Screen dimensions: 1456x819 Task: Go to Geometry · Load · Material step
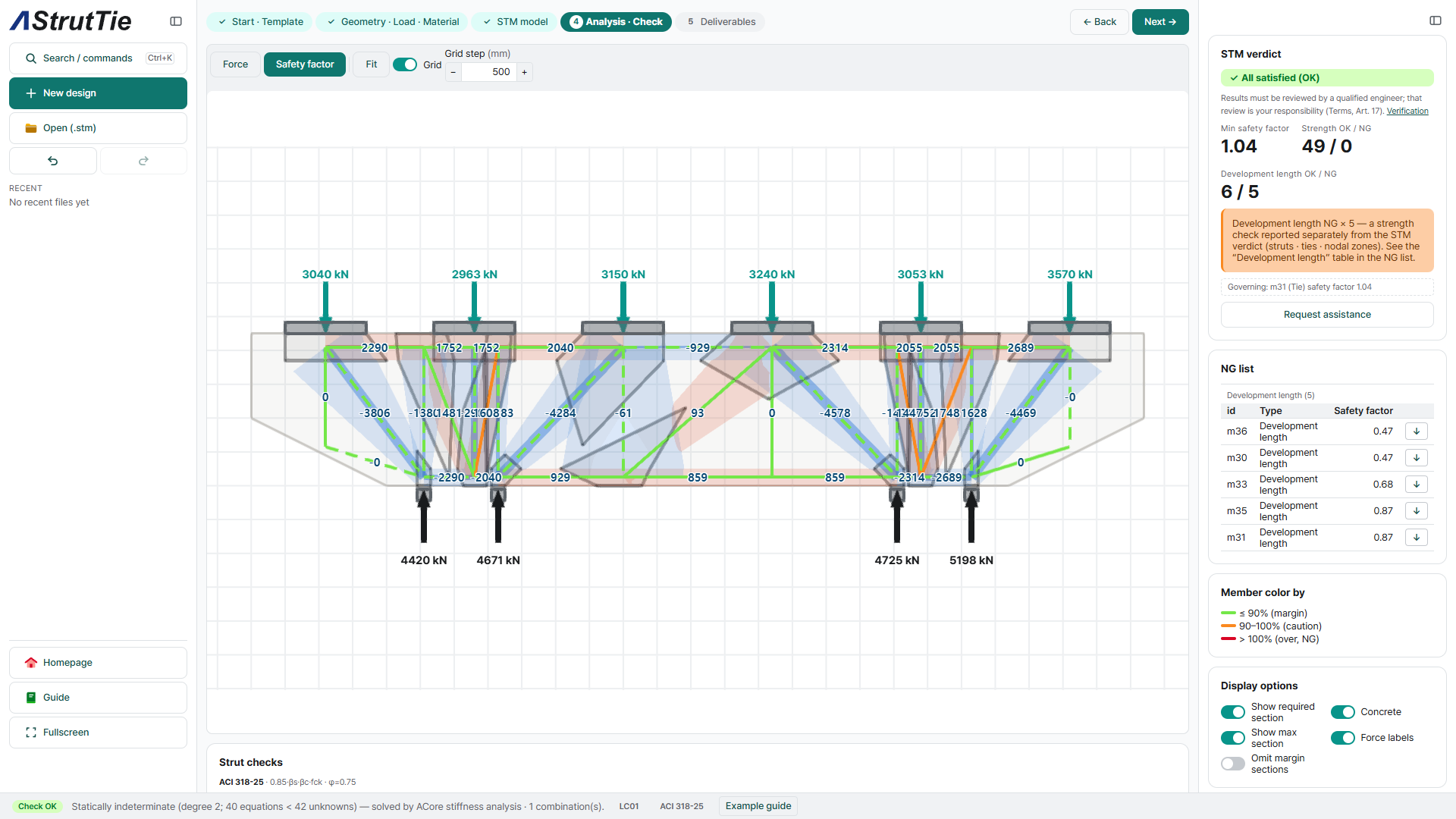tap(393, 22)
